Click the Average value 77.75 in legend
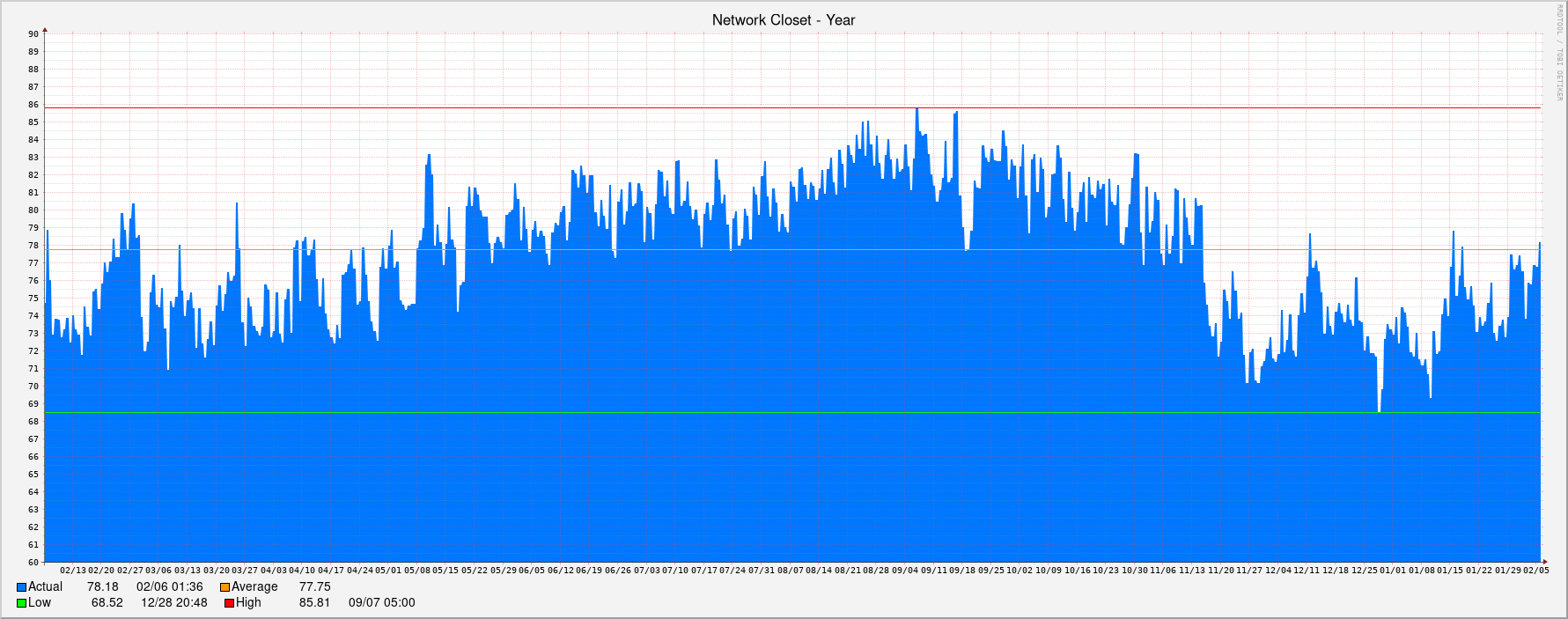Image resolution: width=1568 pixels, height=619 pixels. click(x=314, y=587)
